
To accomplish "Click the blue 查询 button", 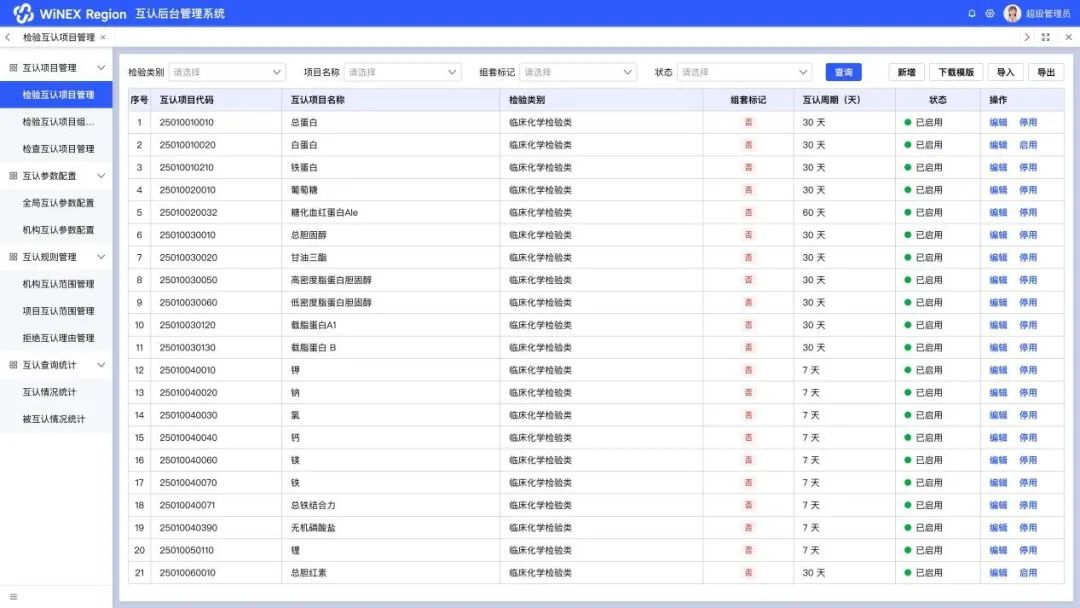I will point(843,72).
